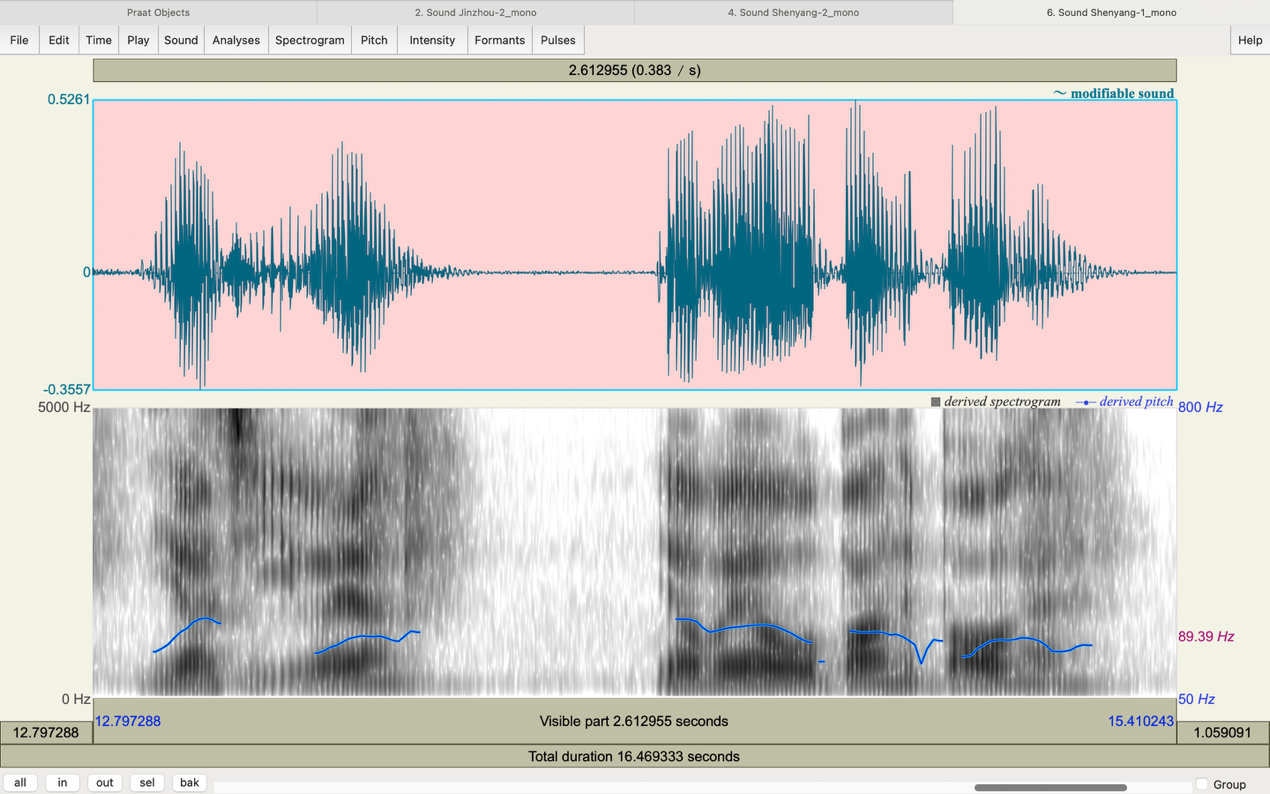Switch to the Praat Objects tab

[x=158, y=12]
